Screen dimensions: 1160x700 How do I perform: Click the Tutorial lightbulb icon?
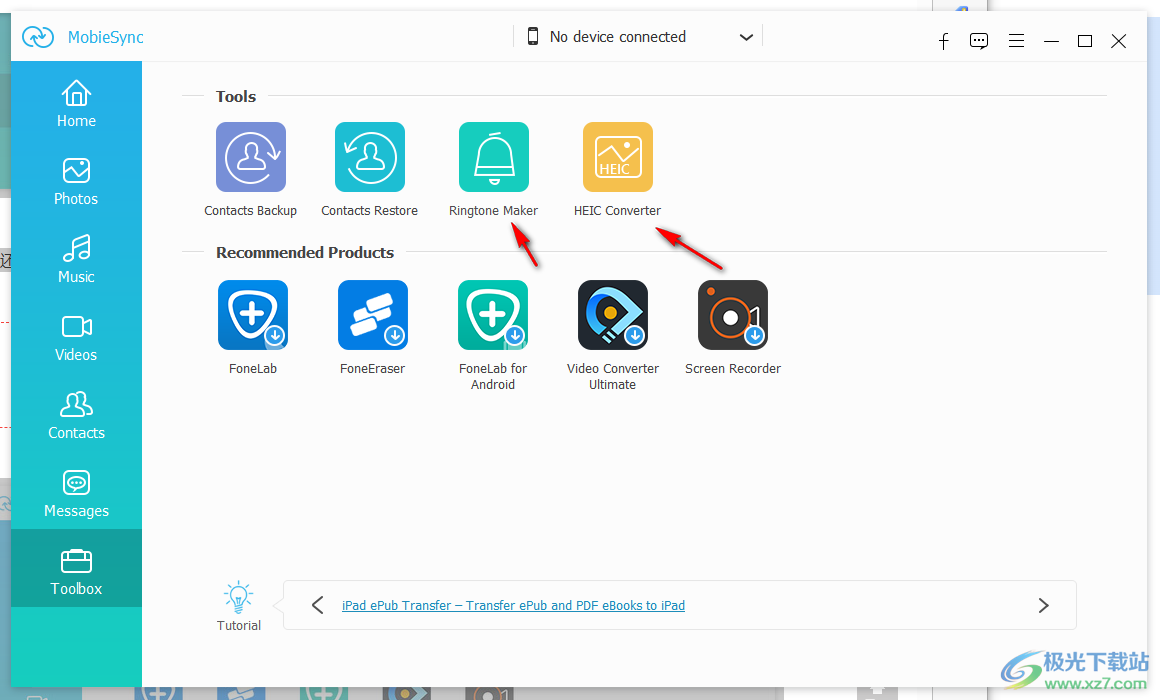coord(238,598)
